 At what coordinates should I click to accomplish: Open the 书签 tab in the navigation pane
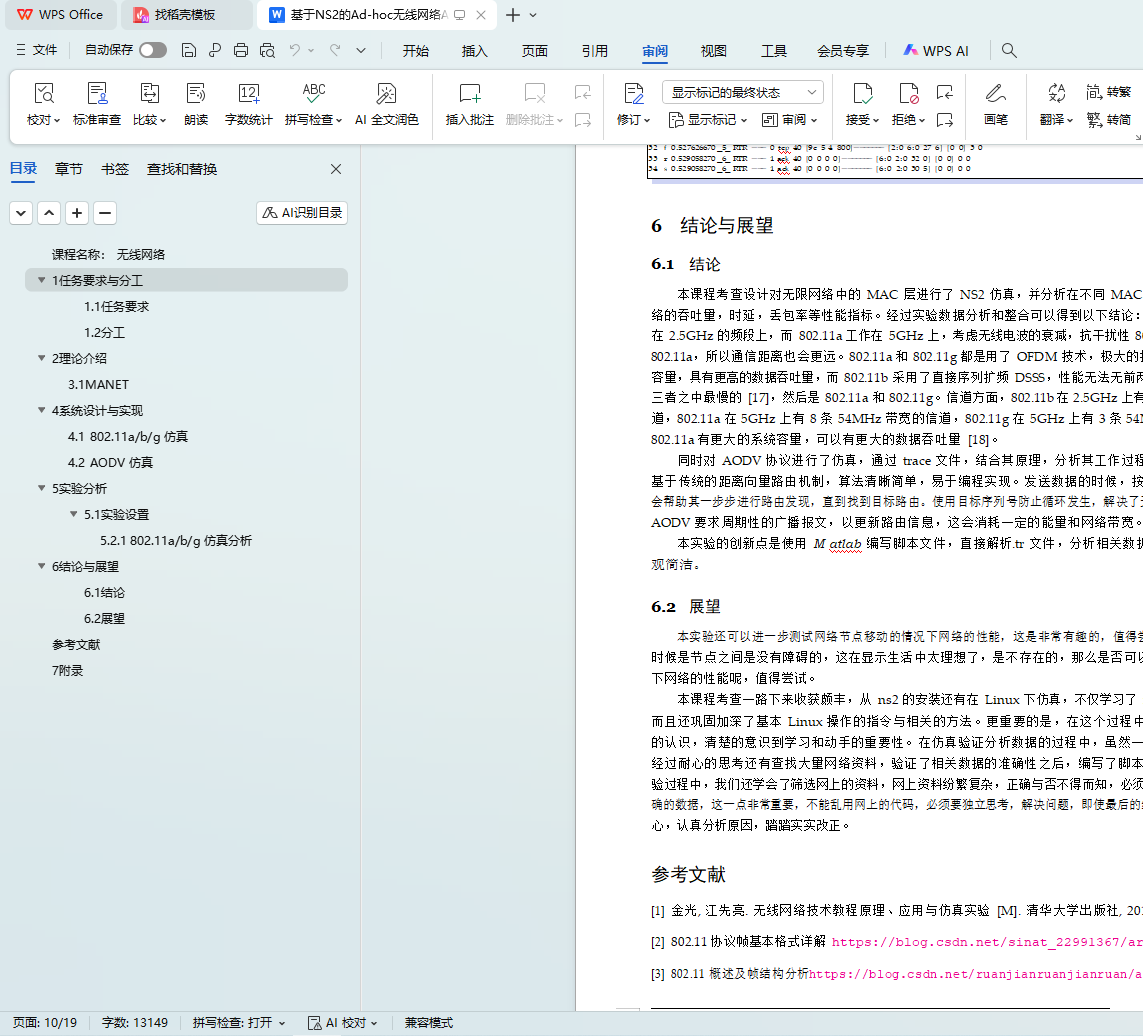pos(115,169)
